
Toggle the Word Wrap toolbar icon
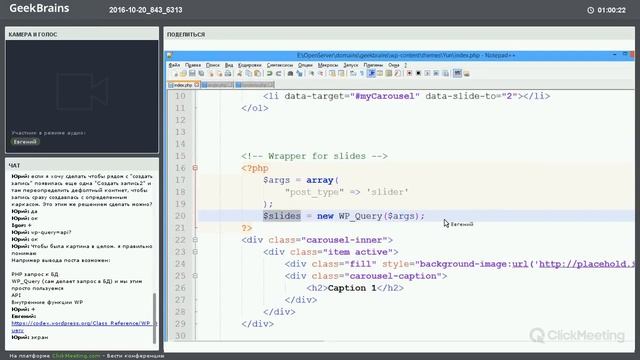(x=353, y=73)
